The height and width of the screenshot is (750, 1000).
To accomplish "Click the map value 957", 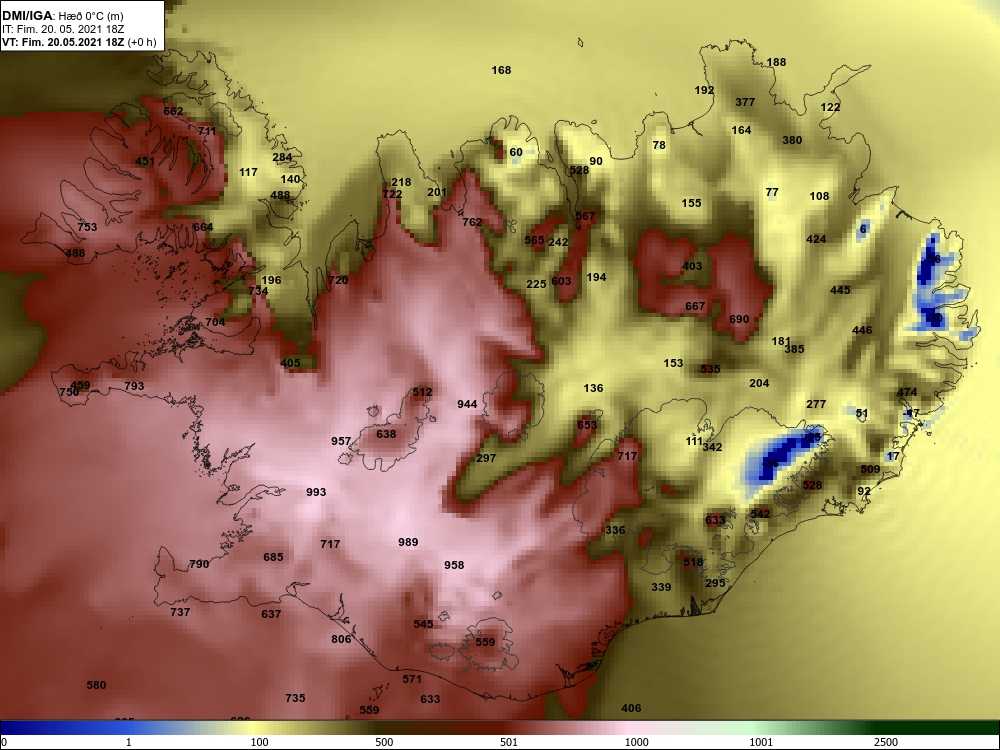I will pos(341,441).
